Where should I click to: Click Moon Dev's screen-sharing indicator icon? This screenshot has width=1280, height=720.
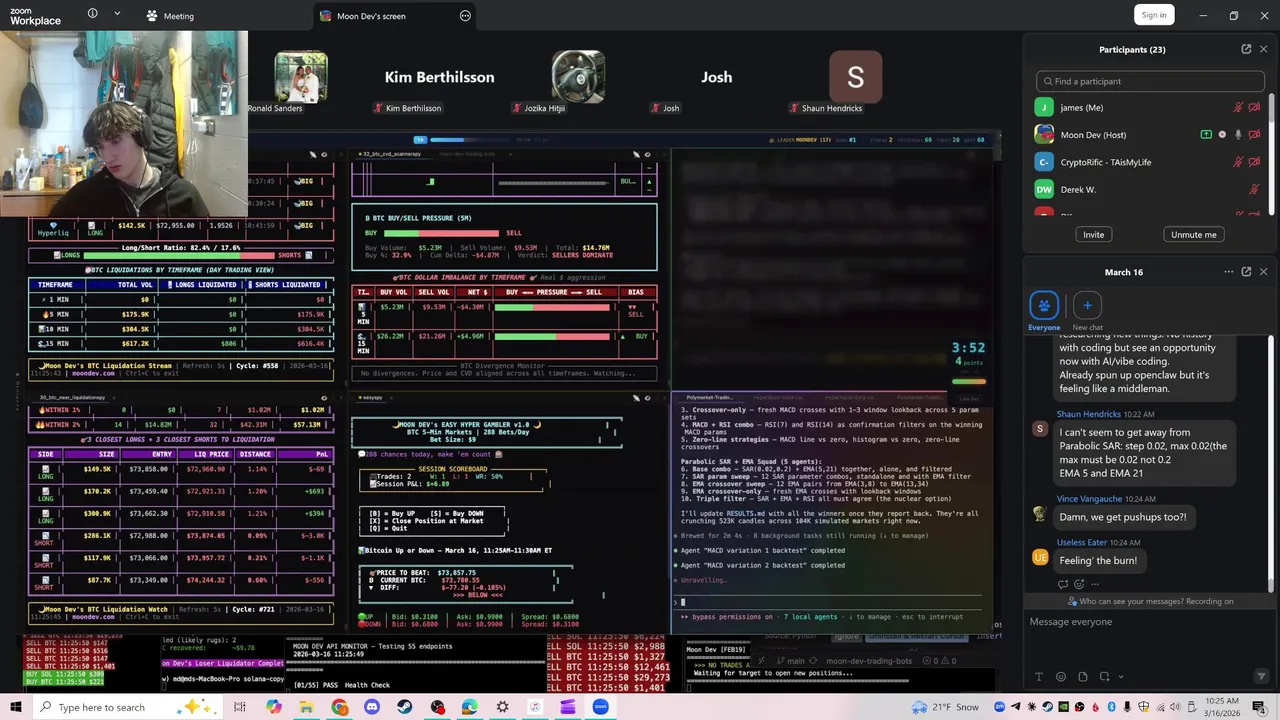pos(1206,134)
